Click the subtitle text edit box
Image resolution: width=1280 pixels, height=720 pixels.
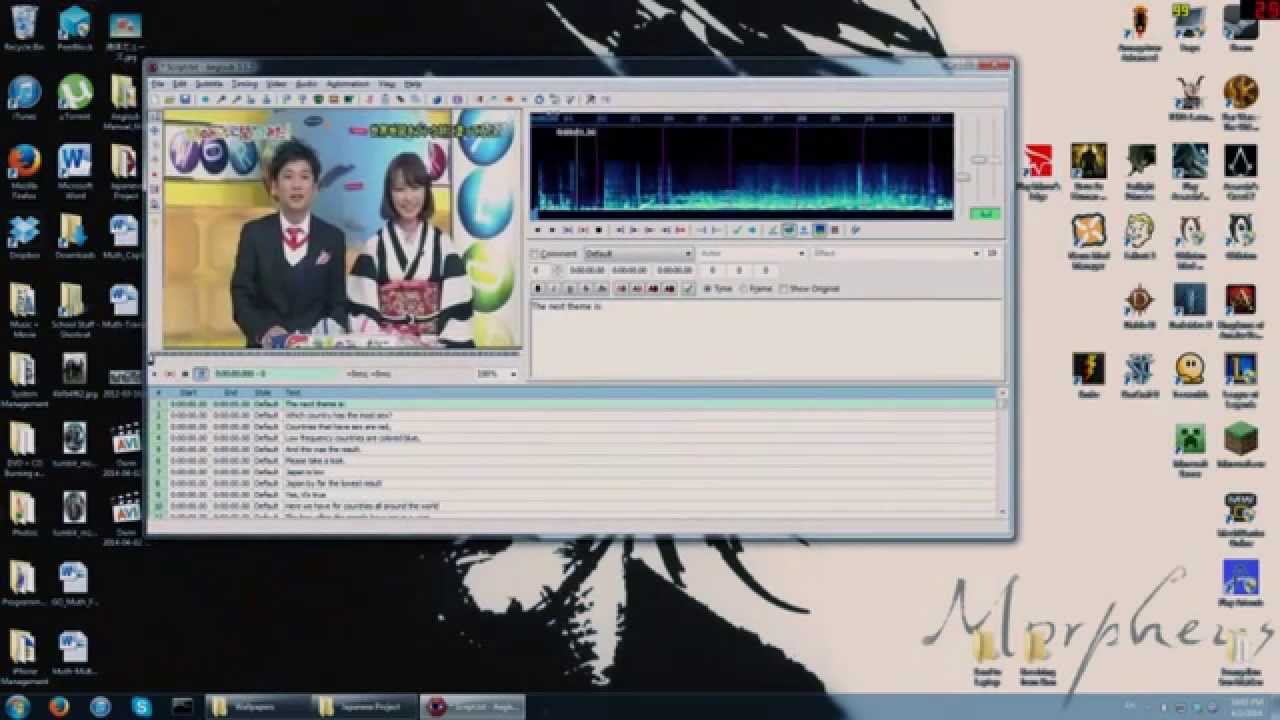tap(766, 338)
